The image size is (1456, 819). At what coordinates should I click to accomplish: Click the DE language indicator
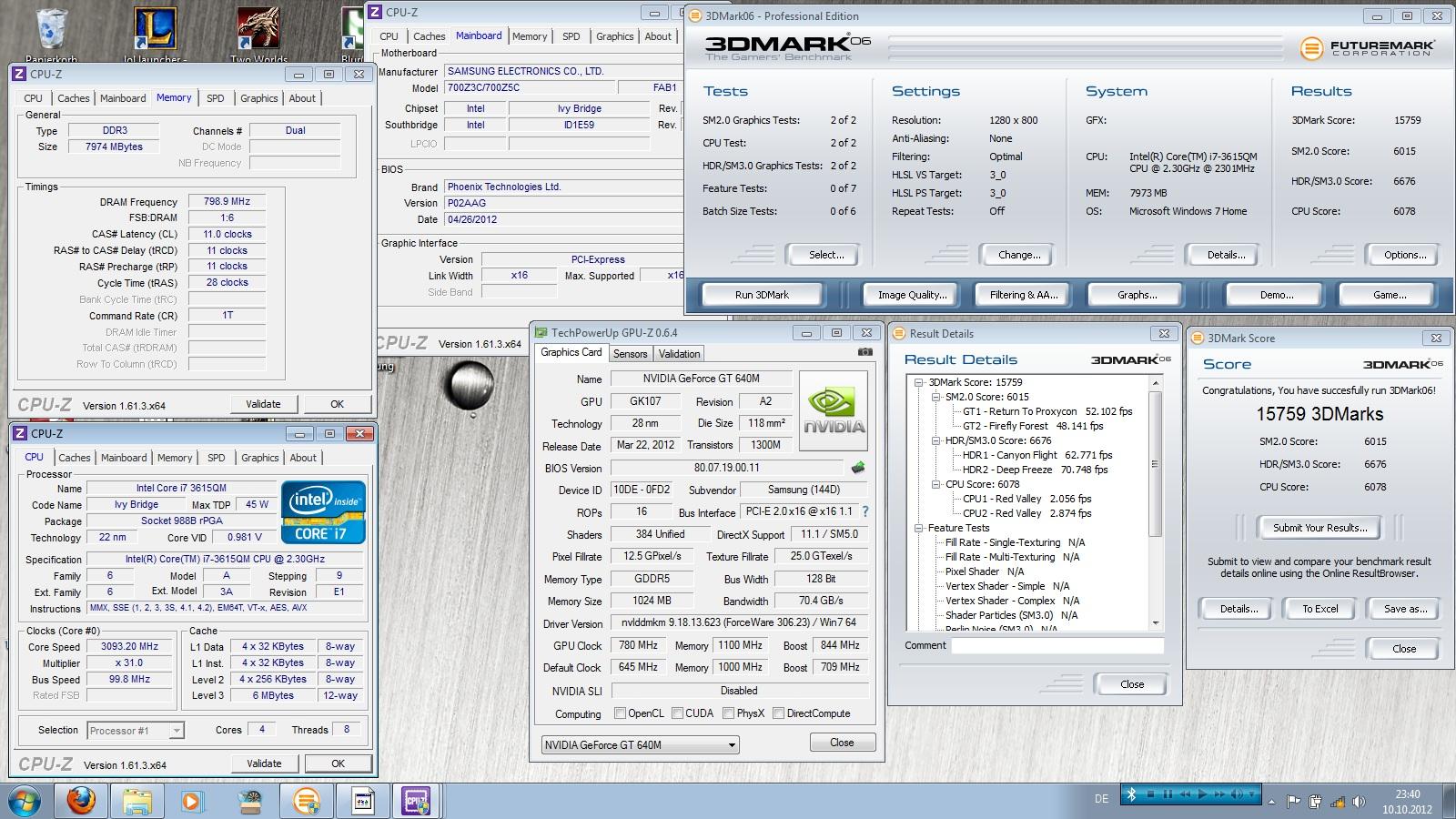point(1101,799)
